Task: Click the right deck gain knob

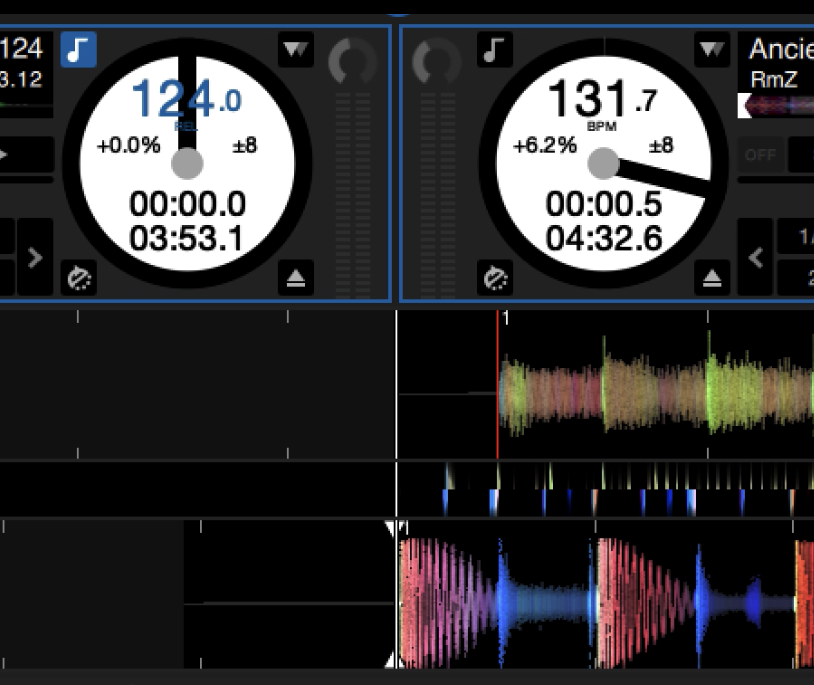Action: point(437,61)
